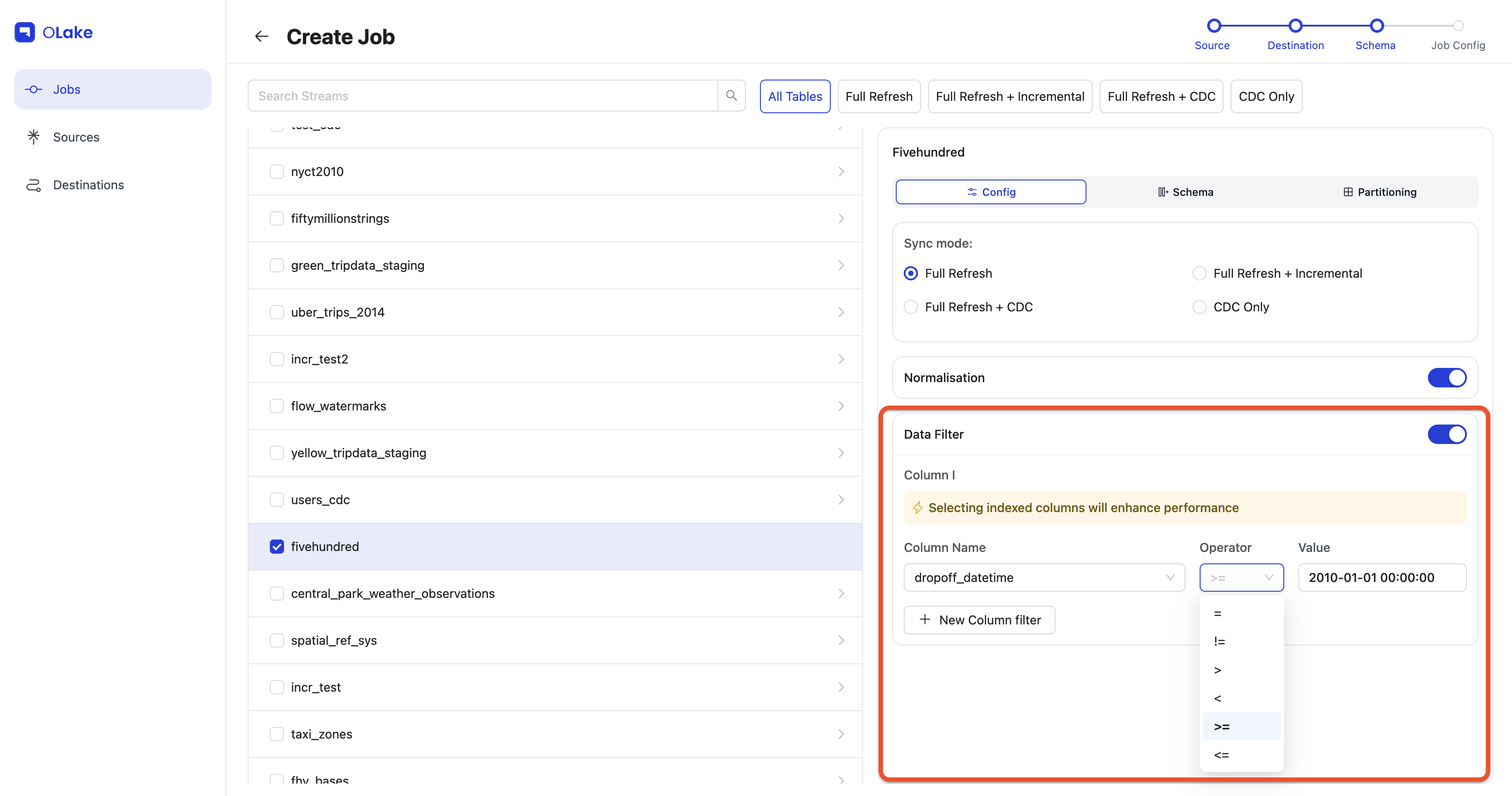Choose the = operator option

(1241, 613)
